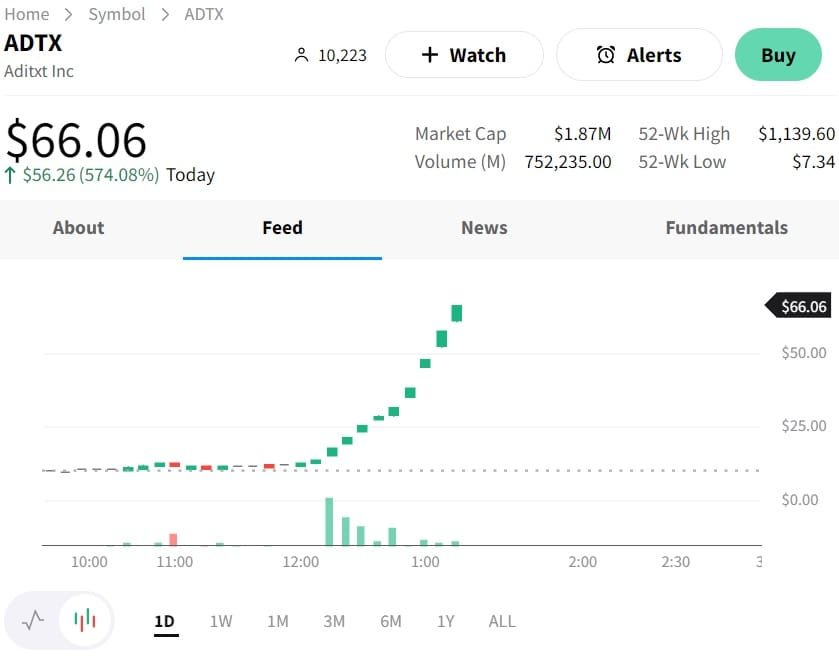The width and height of the screenshot is (839, 656).
Task: Choose the 3M chart range
Action: point(334,621)
